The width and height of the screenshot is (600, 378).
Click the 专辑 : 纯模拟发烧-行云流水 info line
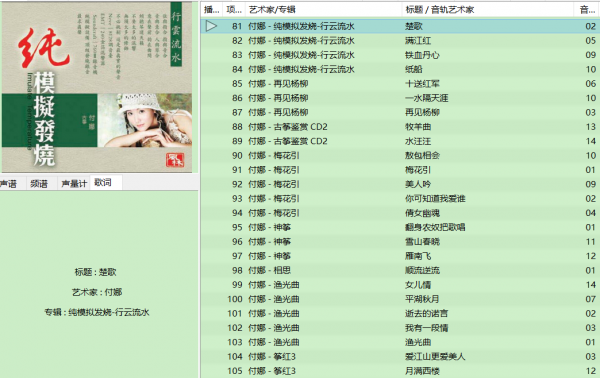click(97, 312)
